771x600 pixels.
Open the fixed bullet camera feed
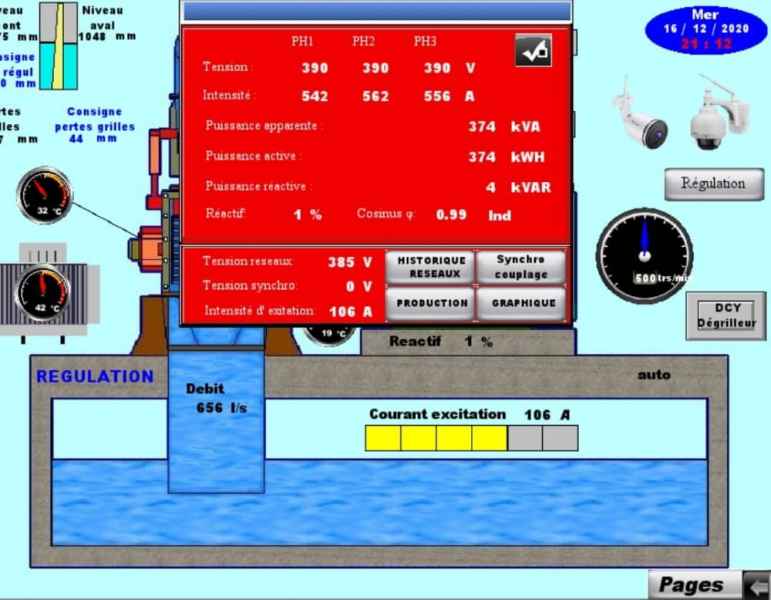pos(640,117)
